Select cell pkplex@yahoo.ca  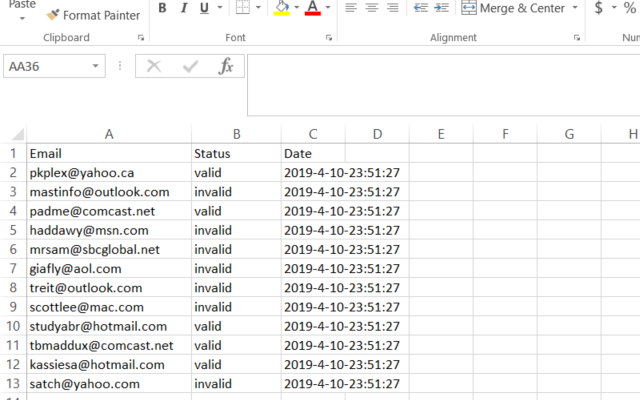pyautogui.click(x=109, y=173)
